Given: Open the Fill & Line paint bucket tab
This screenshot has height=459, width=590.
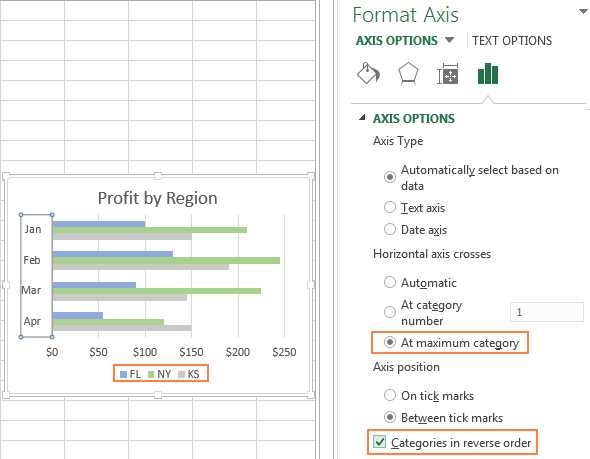Looking at the screenshot, I should [x=368, y=73].
